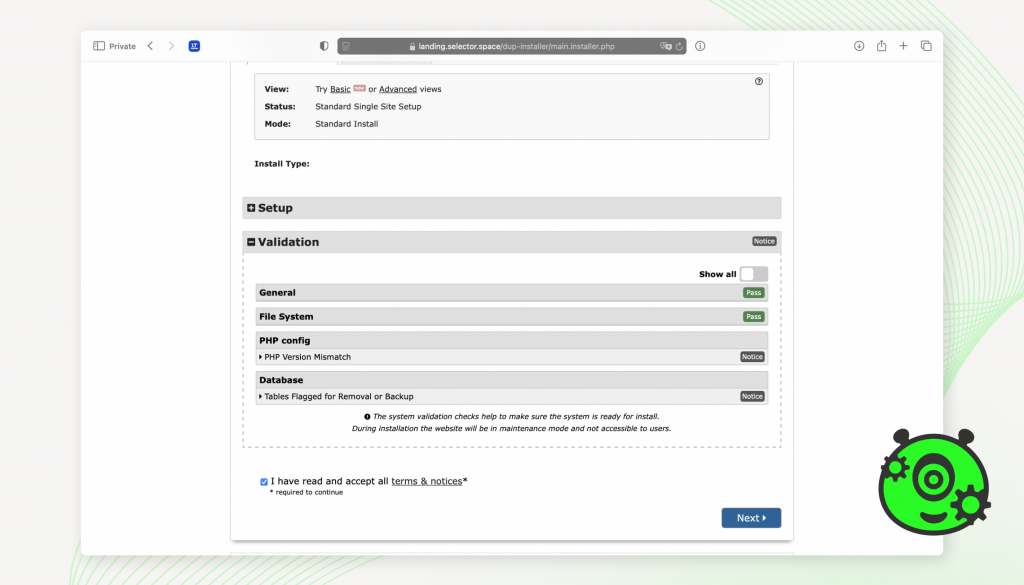Switch to the Basic view
Viewport: 1024px width, 585px height.
click(x=340, y=89)
